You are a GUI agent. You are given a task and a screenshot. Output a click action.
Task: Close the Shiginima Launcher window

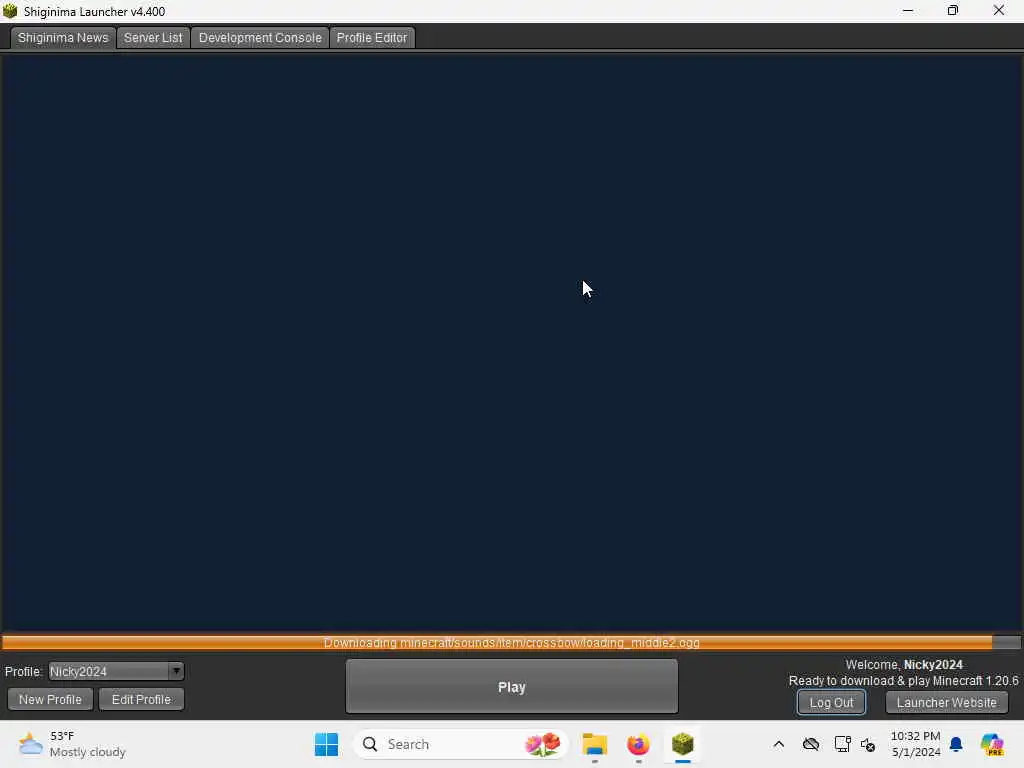999,11
